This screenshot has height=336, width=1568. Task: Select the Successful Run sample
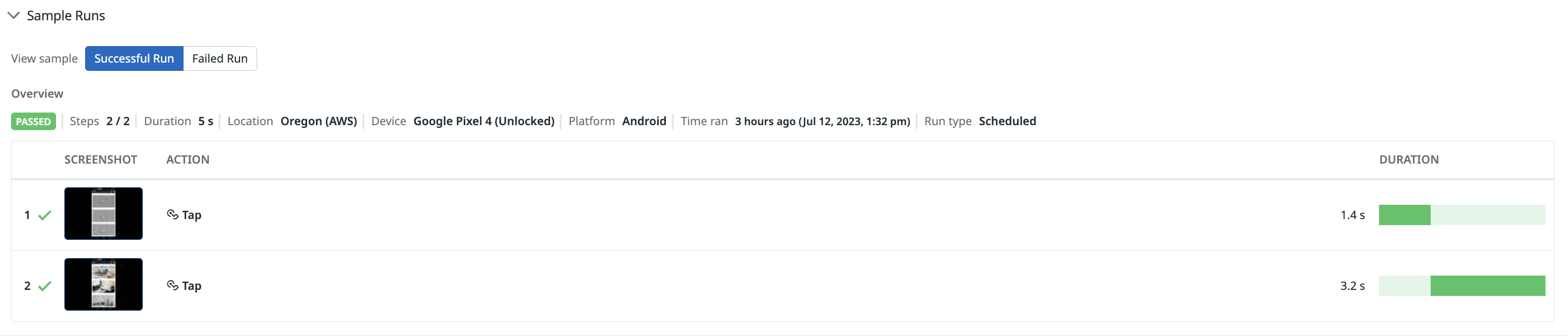(134, 58)
